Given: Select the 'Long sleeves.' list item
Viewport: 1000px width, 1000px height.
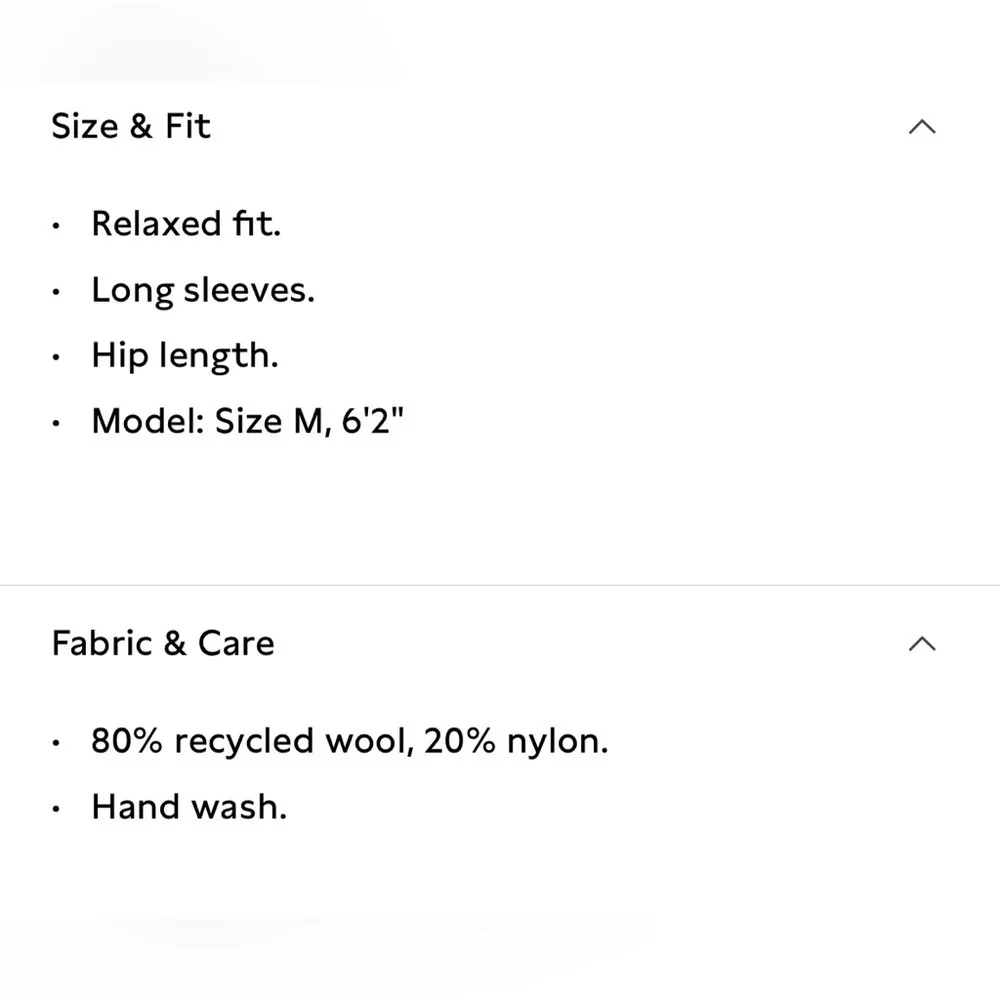Looking at the screenshot, I should pos(203,291).
